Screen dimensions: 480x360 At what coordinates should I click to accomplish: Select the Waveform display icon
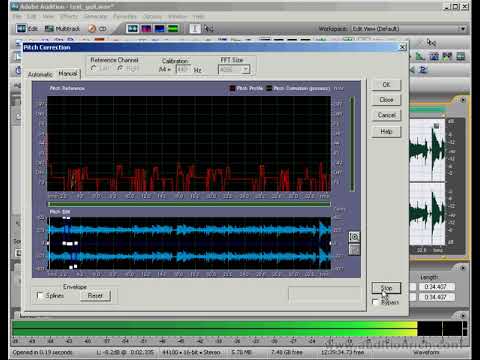point(132,29)
